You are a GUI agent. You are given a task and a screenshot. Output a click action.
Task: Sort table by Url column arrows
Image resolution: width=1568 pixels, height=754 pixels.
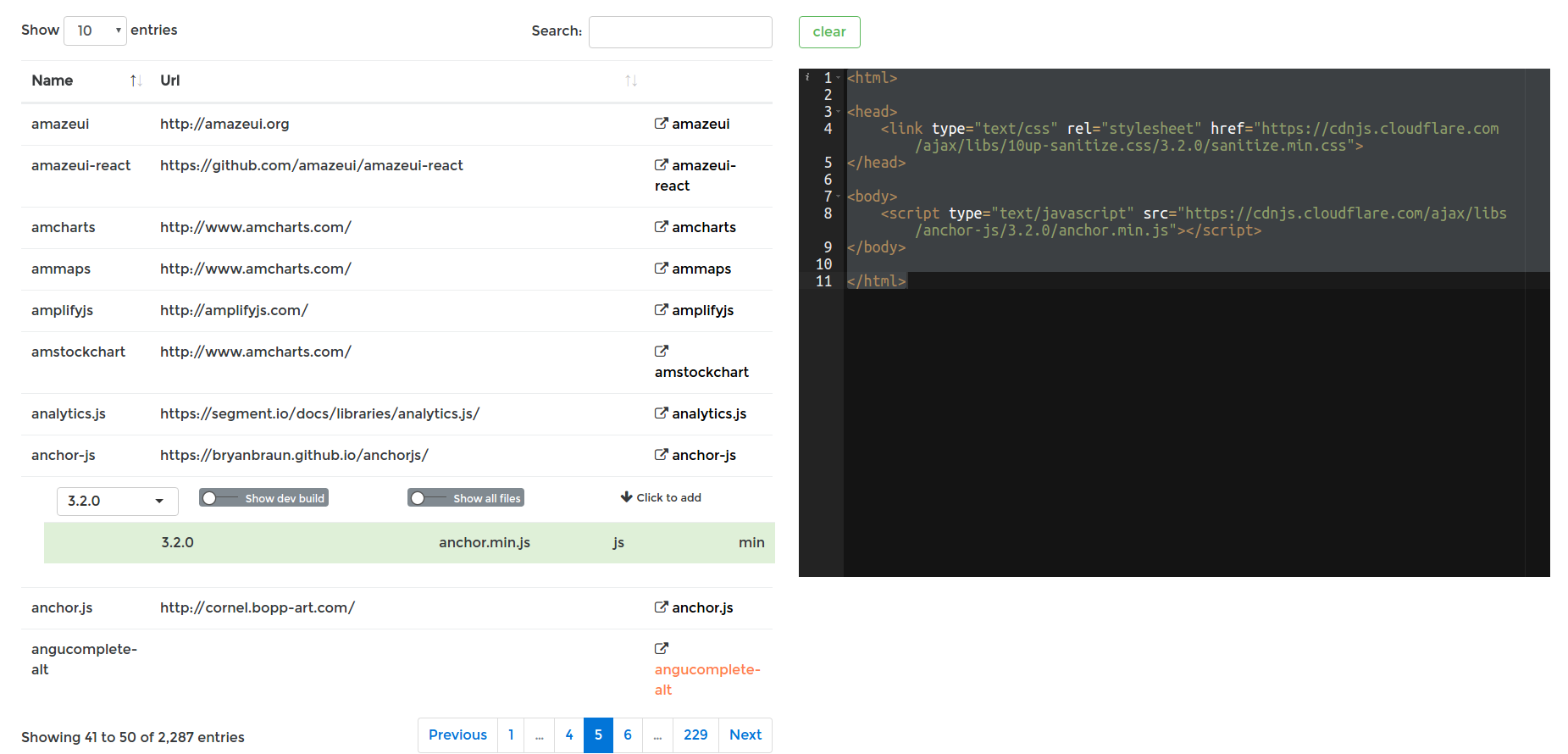pos(631,80)
